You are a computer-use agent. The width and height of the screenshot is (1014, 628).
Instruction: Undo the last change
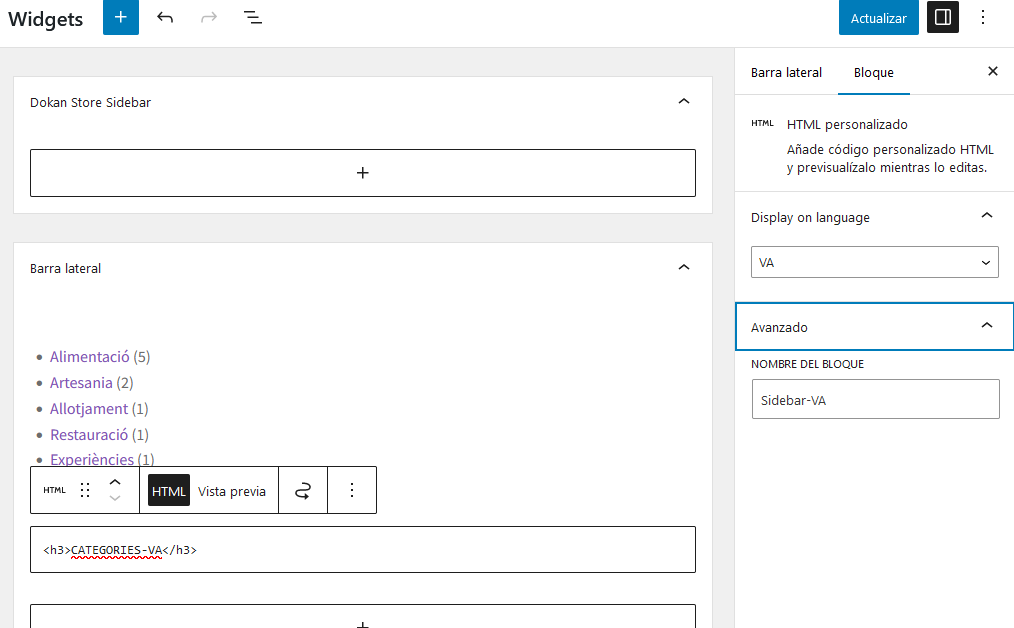pos(165,18)
